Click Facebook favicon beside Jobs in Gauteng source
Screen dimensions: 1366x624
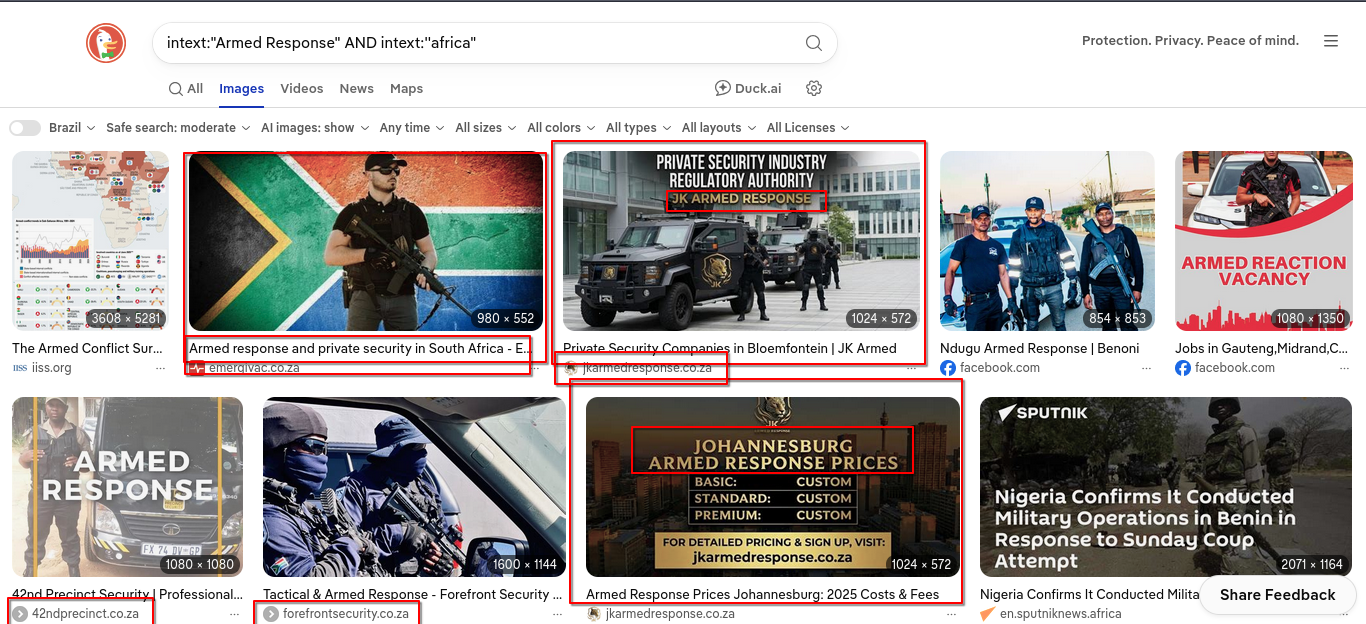pyautogui.click(x=1183, y=368)
